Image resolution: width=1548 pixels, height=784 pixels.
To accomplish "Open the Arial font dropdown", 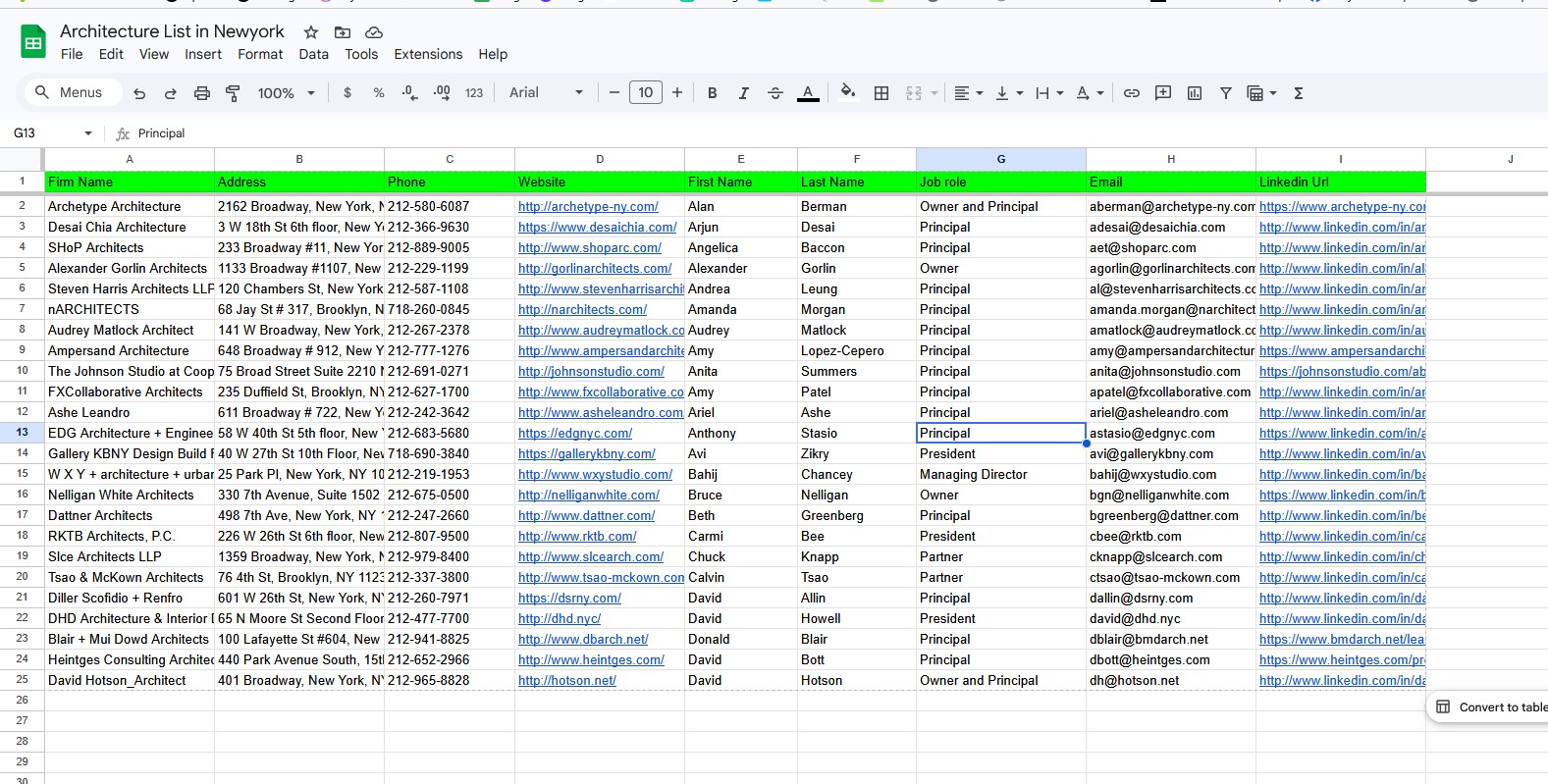I will 546,93.
